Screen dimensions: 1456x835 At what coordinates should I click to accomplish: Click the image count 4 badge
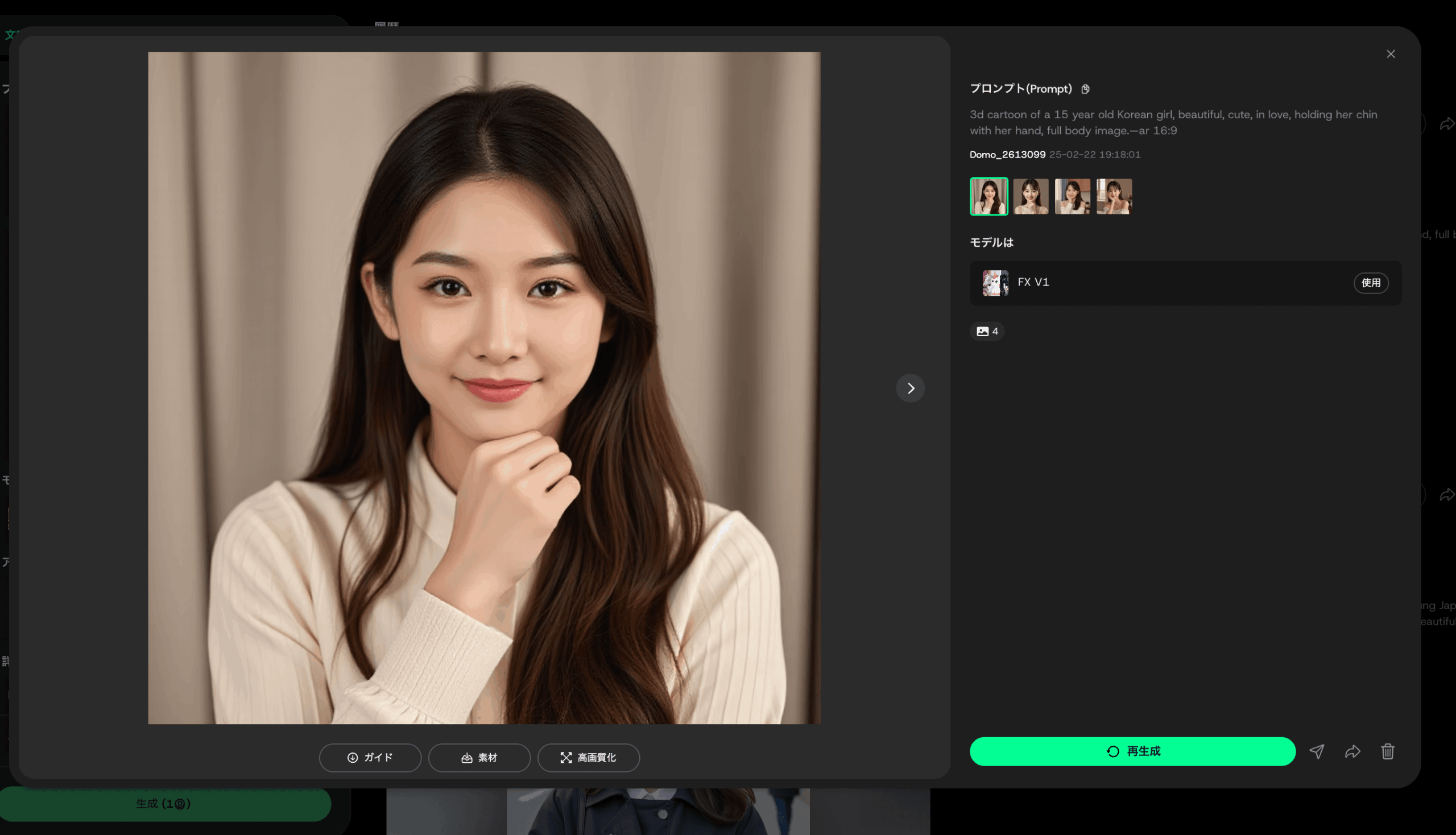point(987,332)
